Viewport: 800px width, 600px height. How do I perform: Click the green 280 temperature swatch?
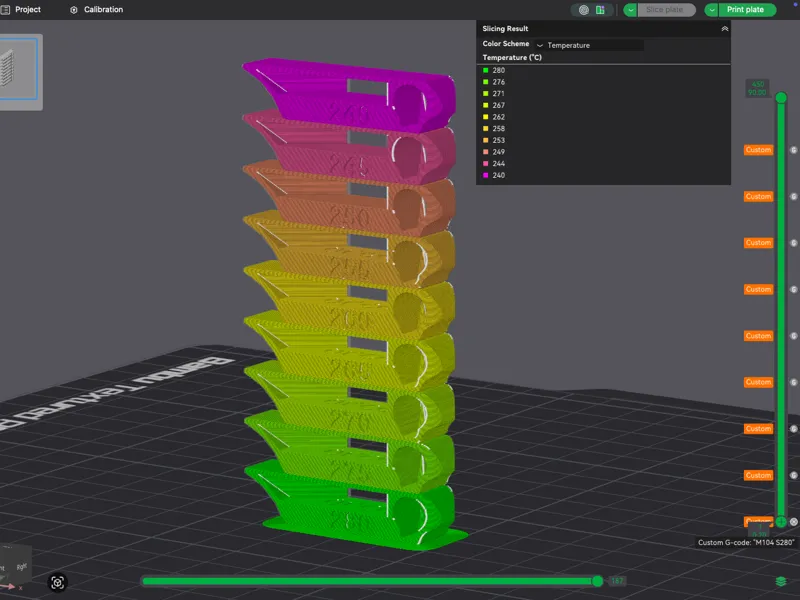click(x=486, y=70)
